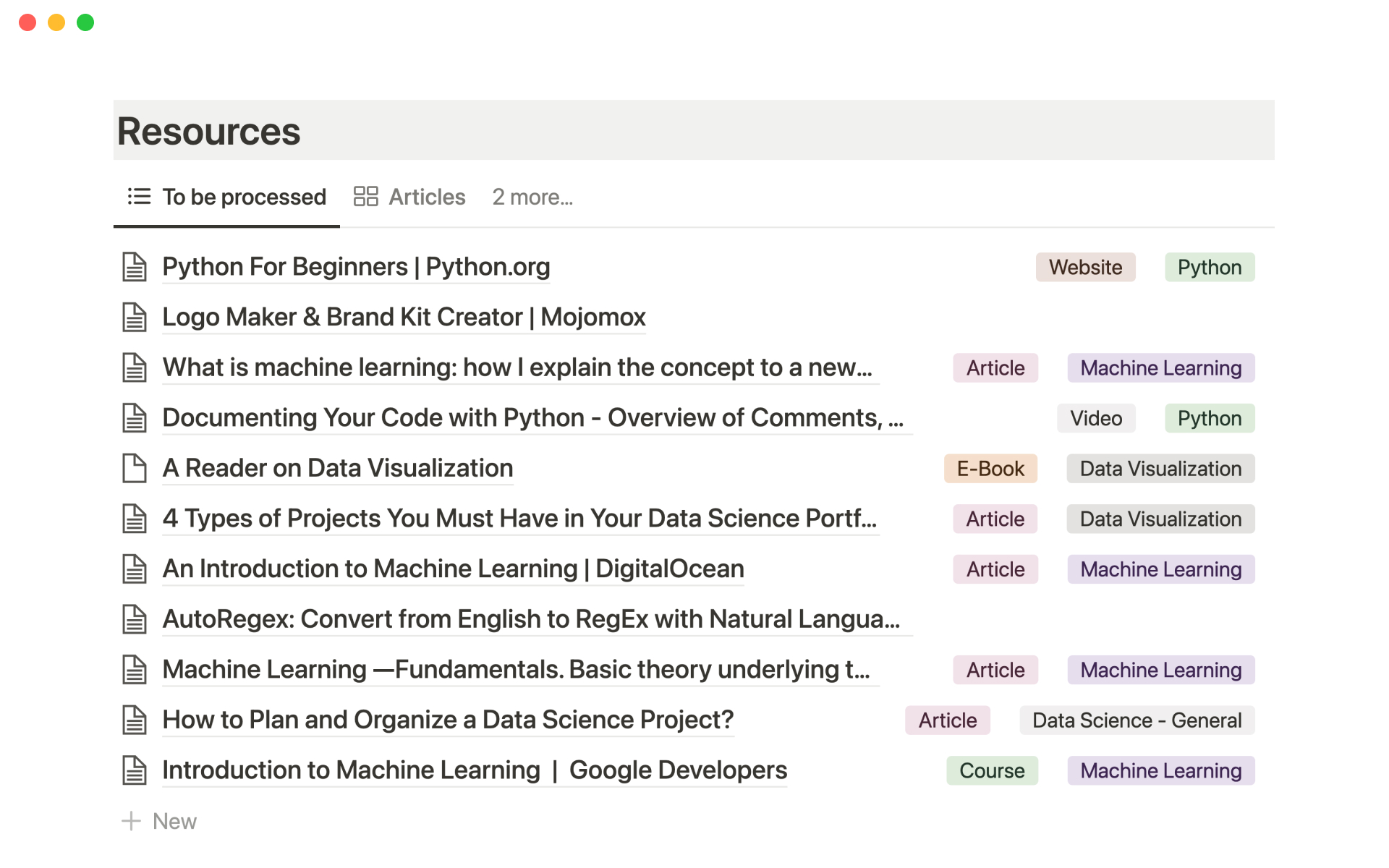Select the To be processed tab
Viewport: 1389px width, 868px height.
tap(244, 197)
